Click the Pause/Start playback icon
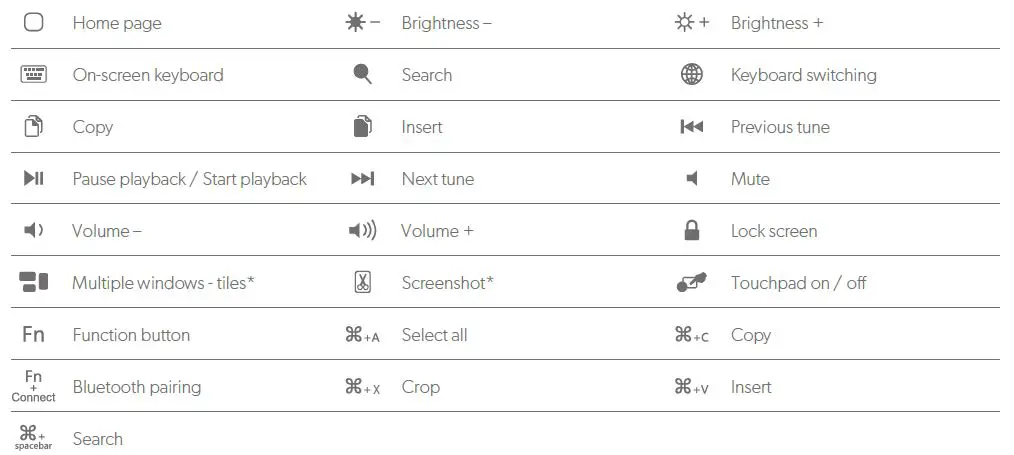1014x455 pixels. (x=33, y=178)
